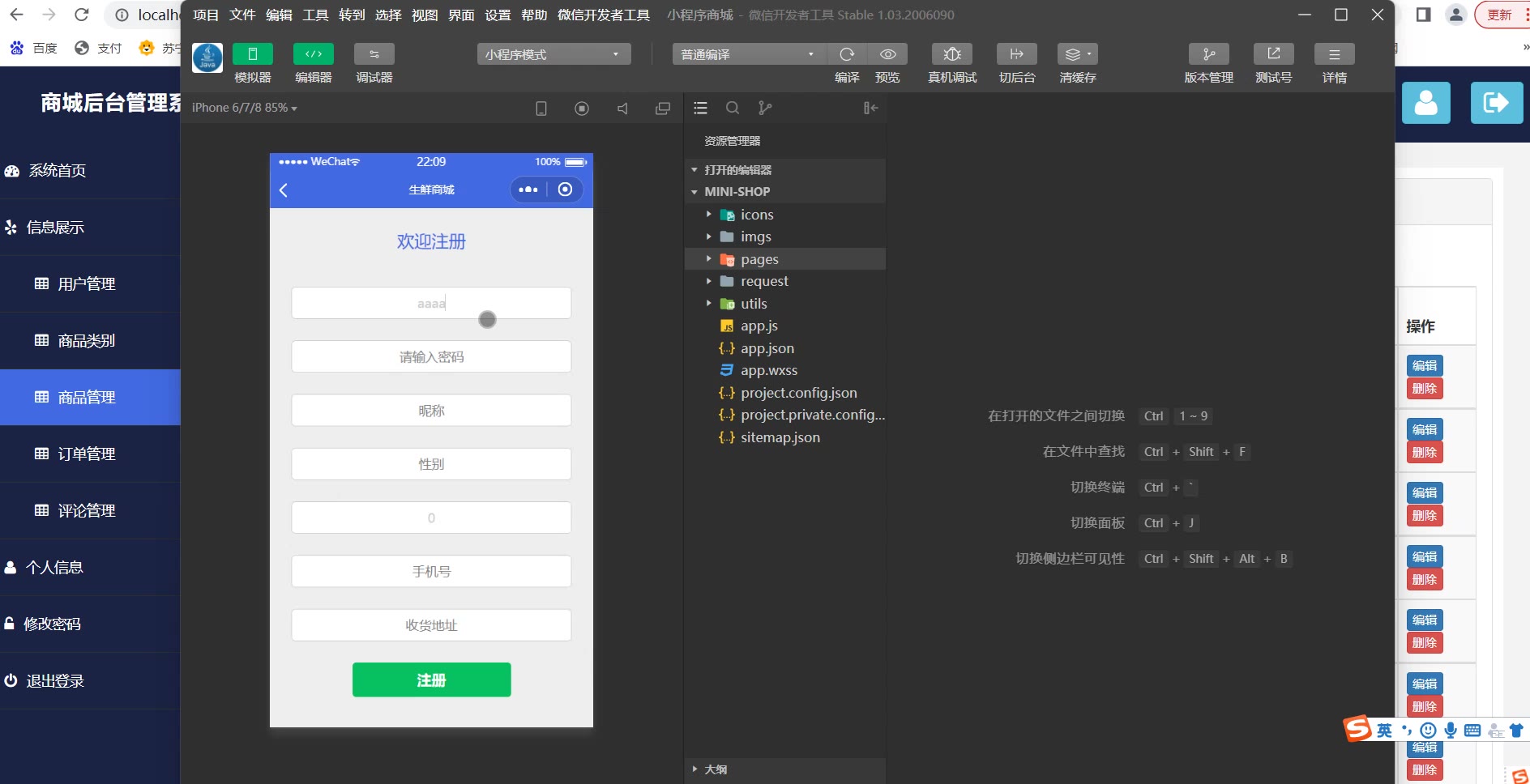Open version management branch icon
The width and height of the screenshot is (1530, 784).
click(1208, 54)
